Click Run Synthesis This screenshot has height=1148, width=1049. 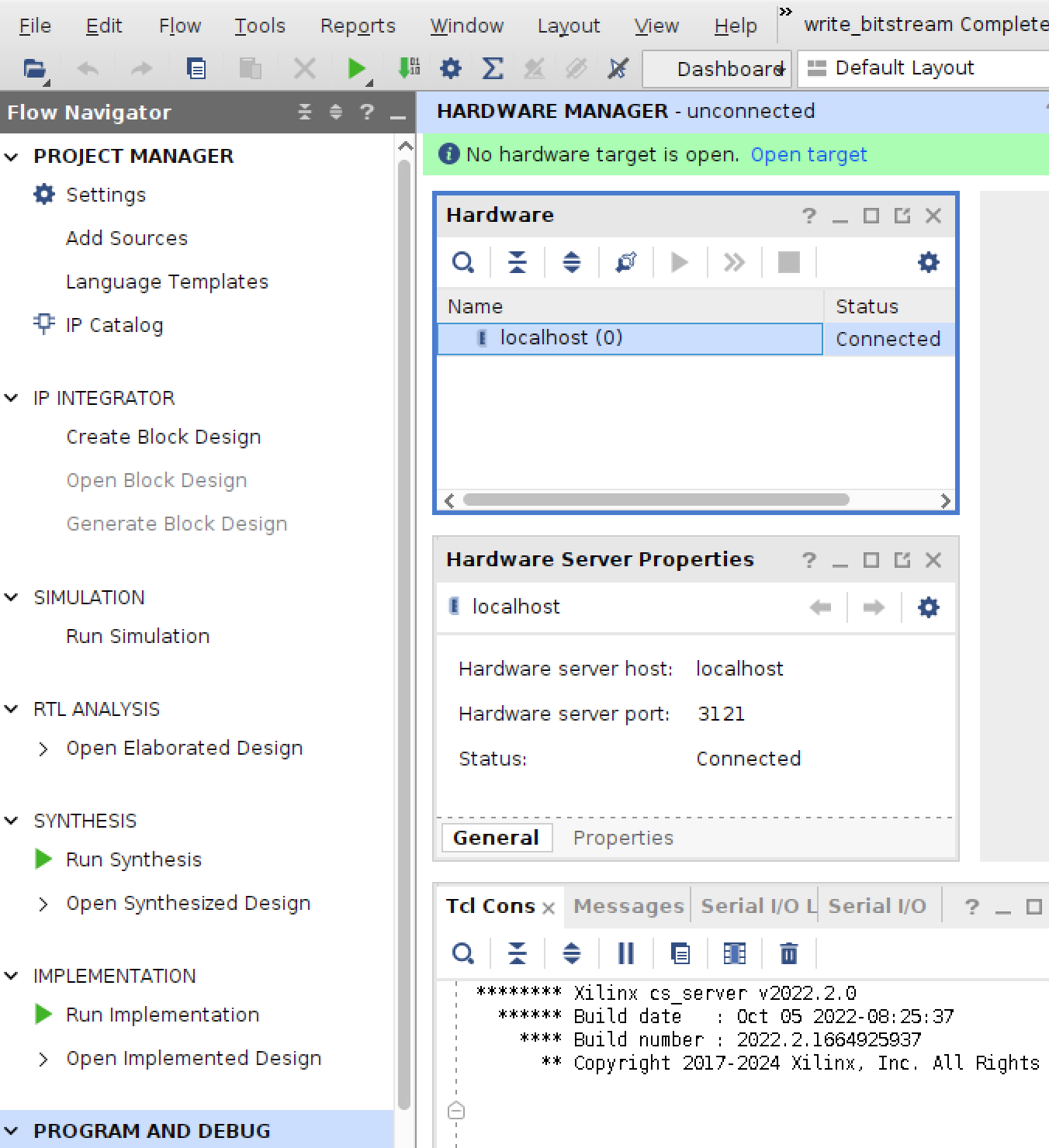[133, 859]
